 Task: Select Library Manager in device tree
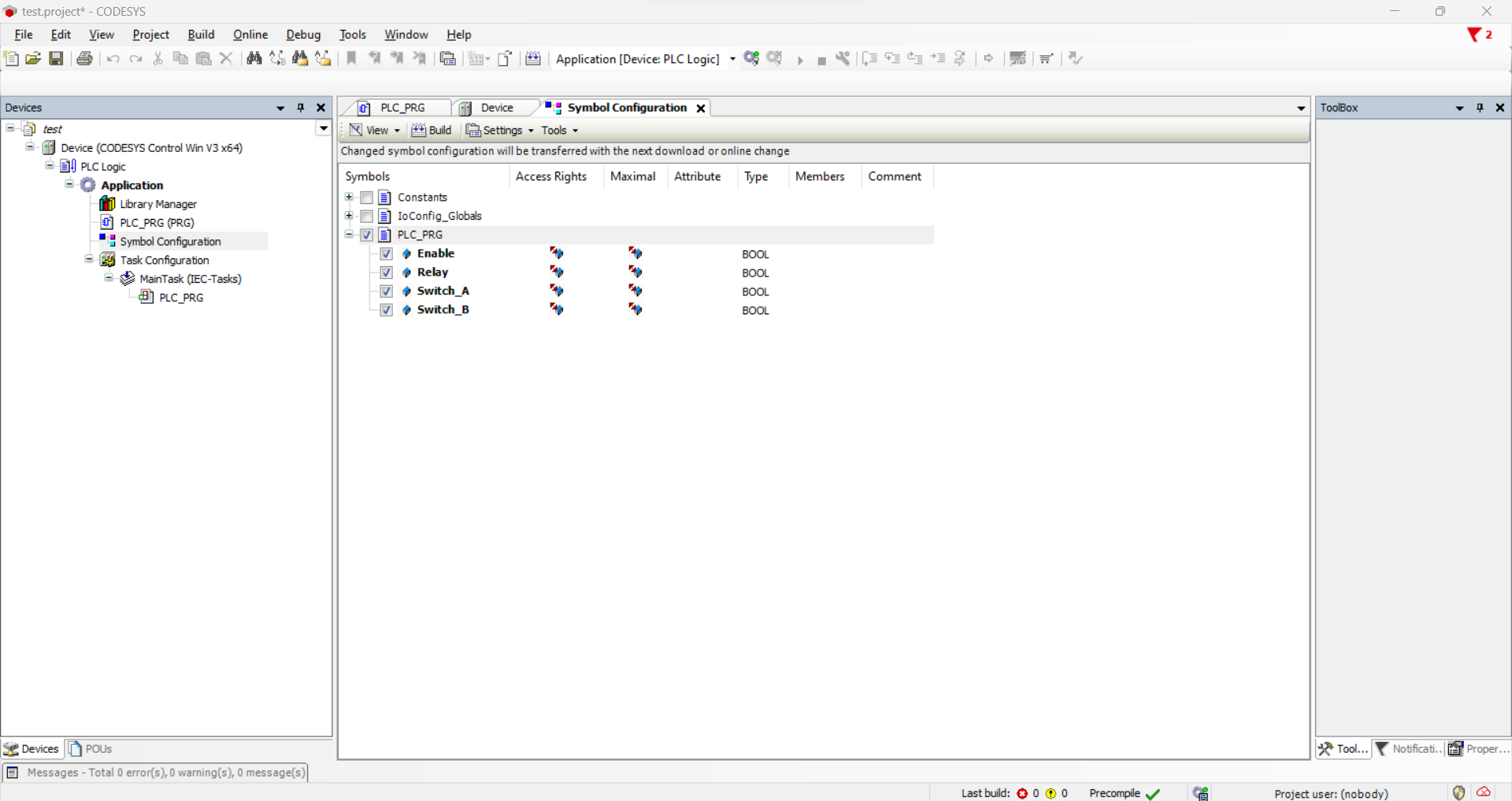click(157, 204)
